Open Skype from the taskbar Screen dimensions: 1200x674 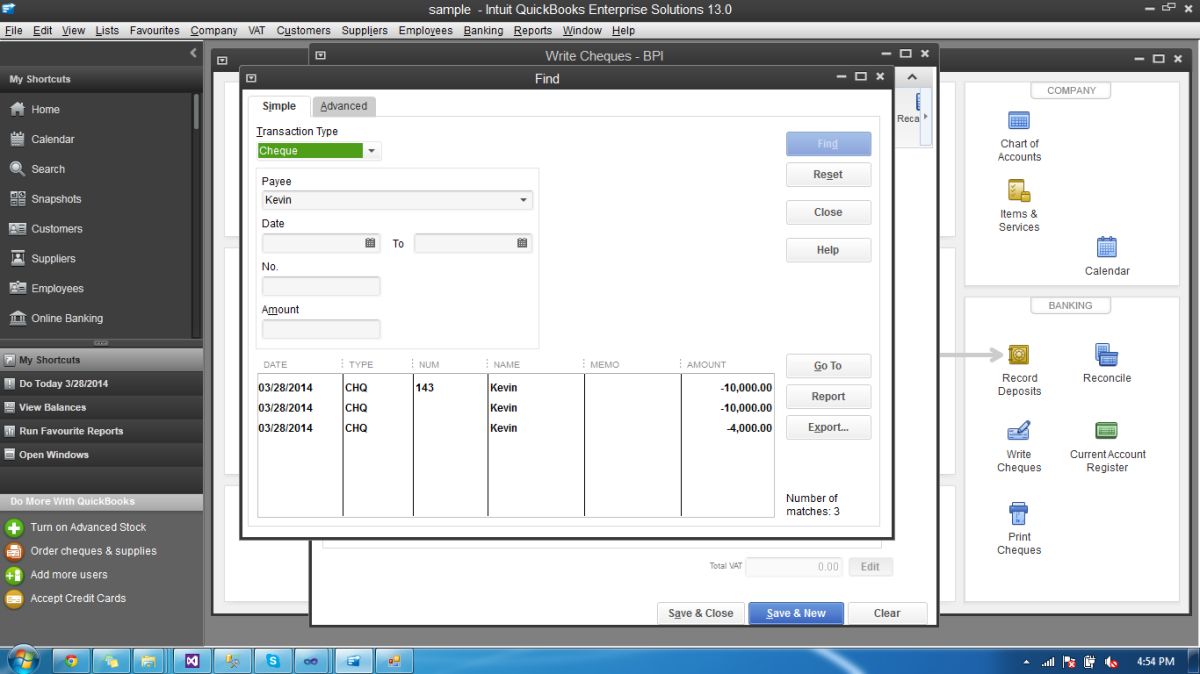[x=271, y=661]
